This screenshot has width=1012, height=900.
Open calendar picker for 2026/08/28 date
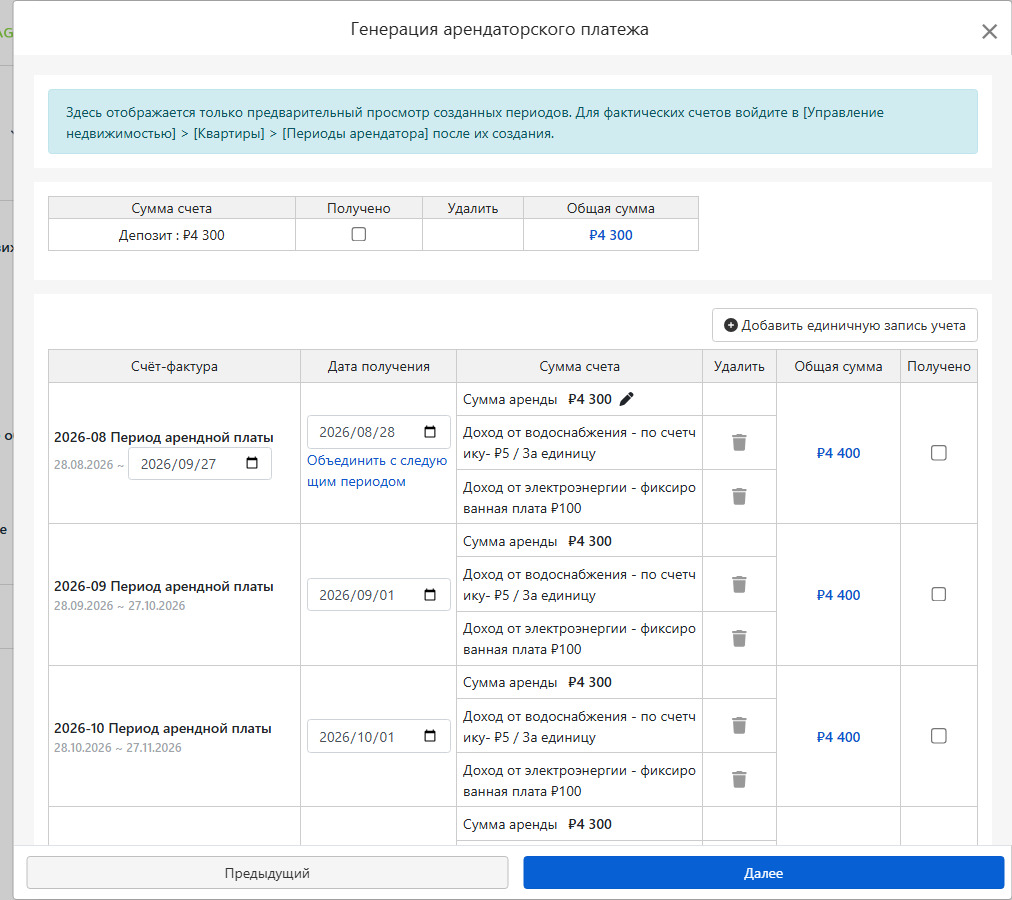tap(430, 432)
